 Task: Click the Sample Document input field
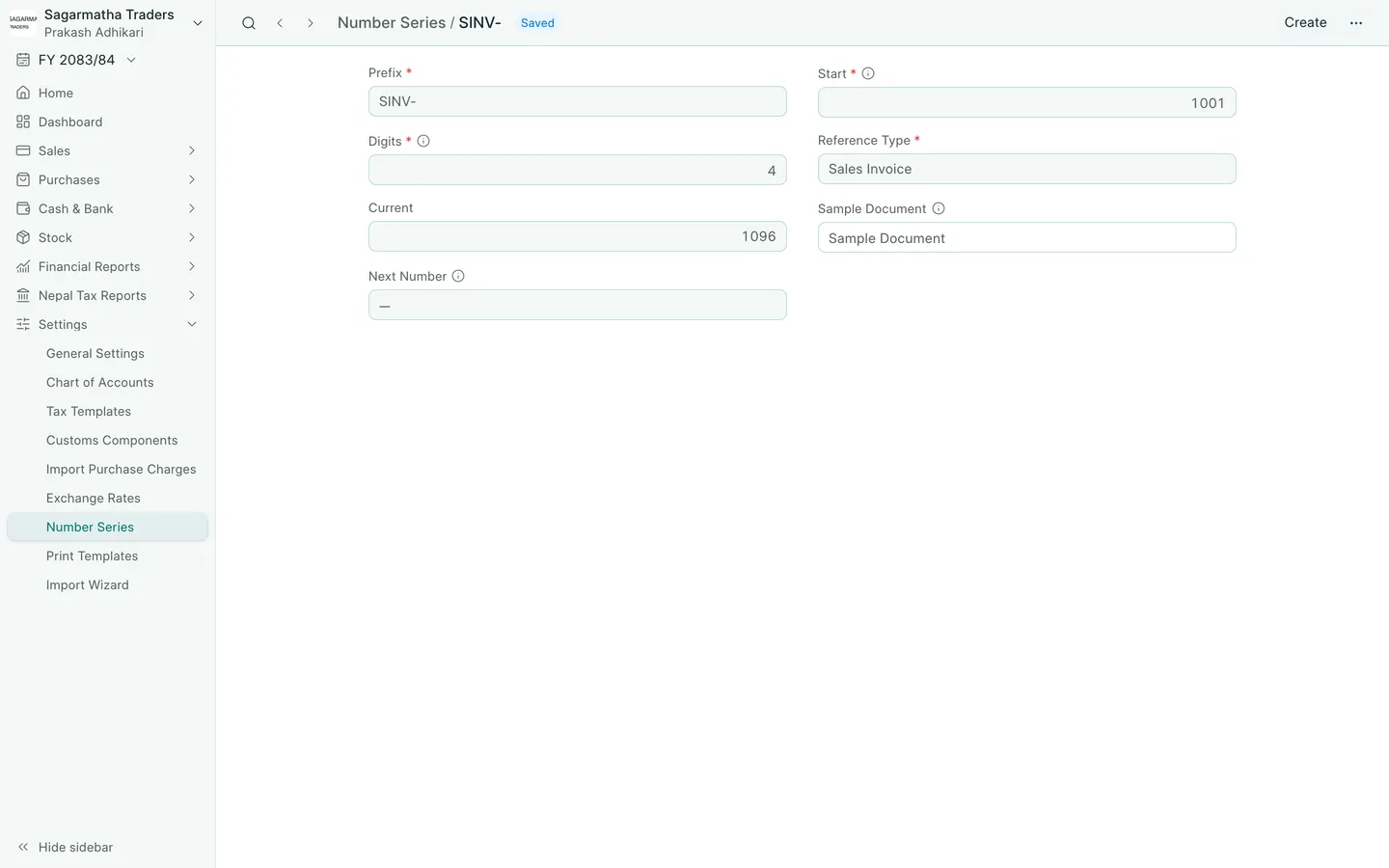[1026, 237]
